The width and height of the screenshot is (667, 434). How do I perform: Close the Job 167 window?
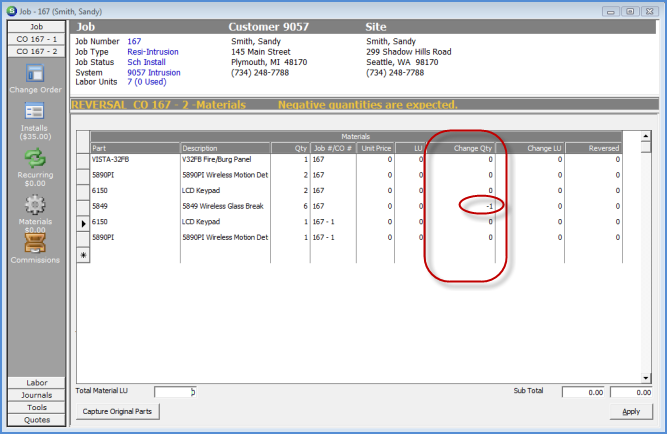point(650,11)
